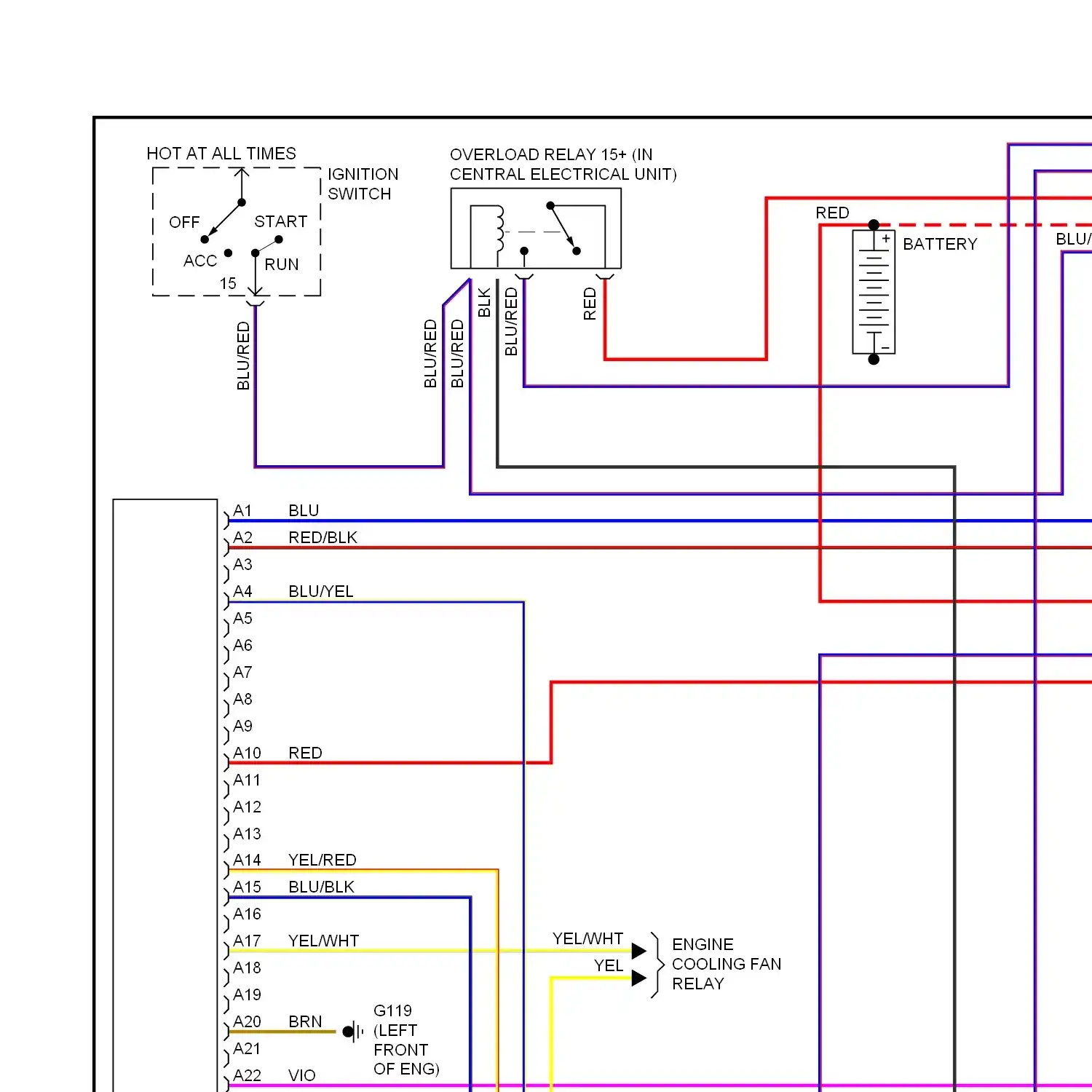Click pin A16 label
1092x1092 pixels.
coord(247,914)
